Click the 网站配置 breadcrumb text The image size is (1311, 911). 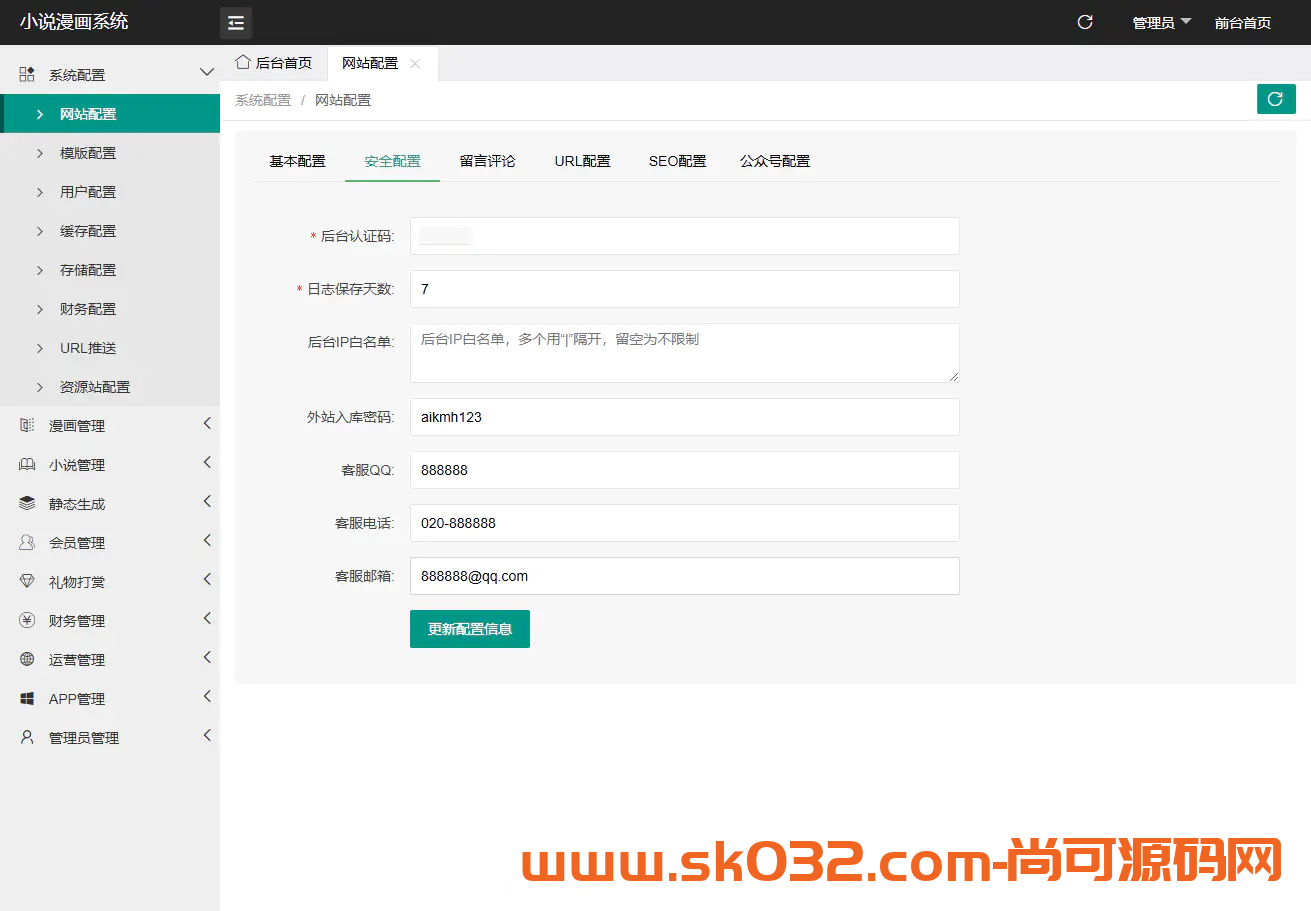point(343,100)
